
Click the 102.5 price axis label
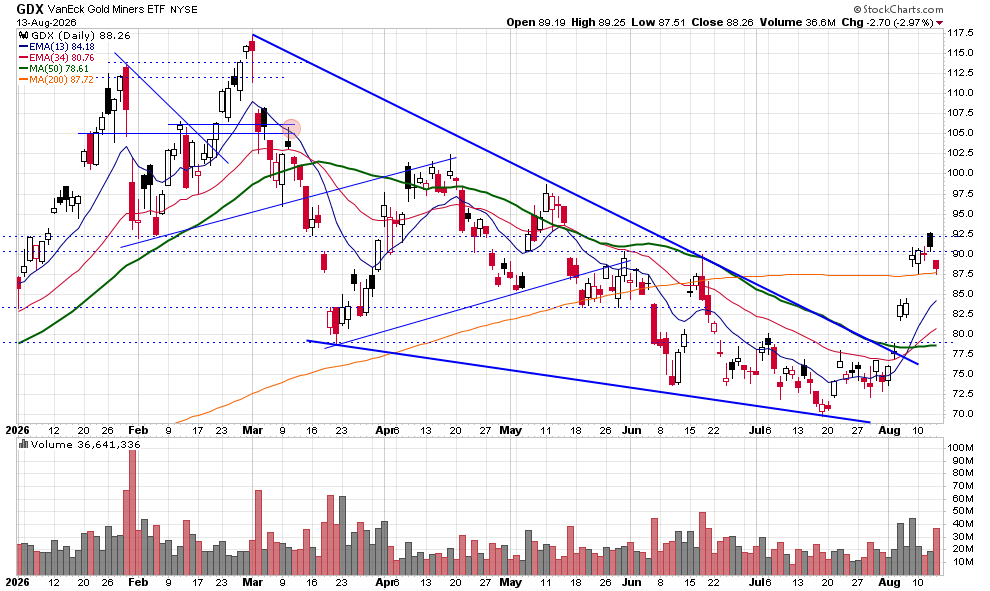click(x=960, y=153)
